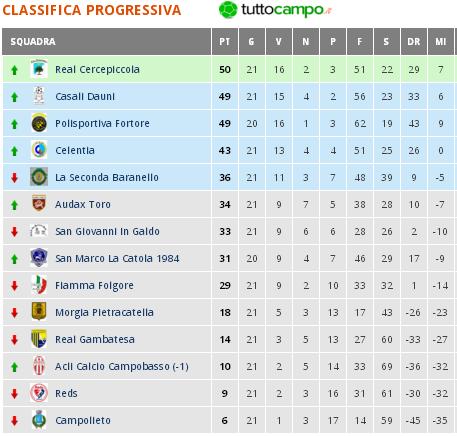Sort by the DR column header
This screenshot has height=436, width=457.
point(413,42)
